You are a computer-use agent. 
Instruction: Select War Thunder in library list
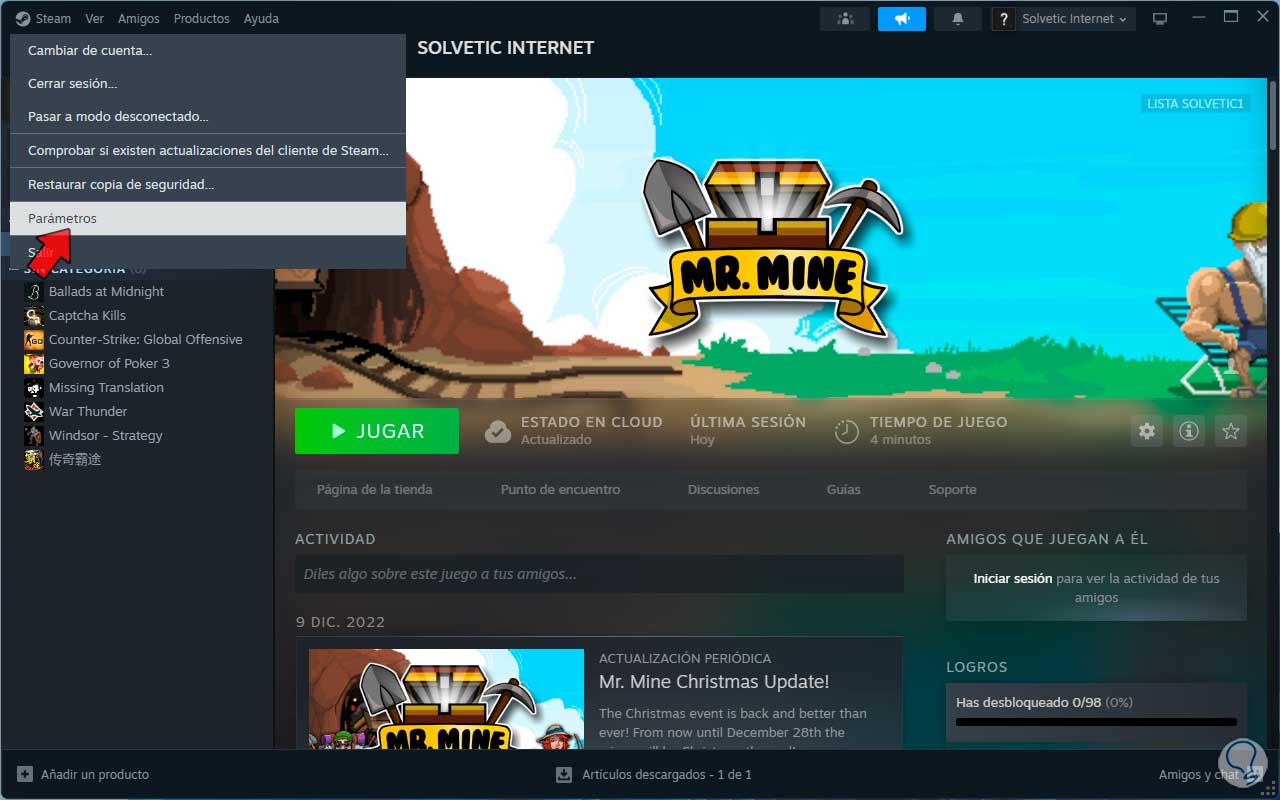click(88, 411)
